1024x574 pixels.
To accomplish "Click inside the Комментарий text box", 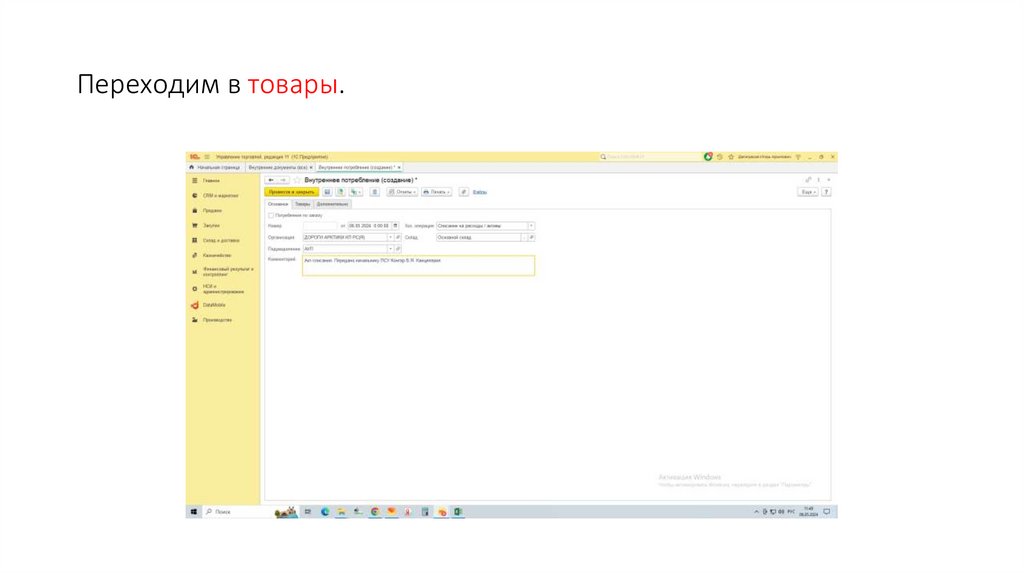I will pyautogui.click(x=419, y=265).
